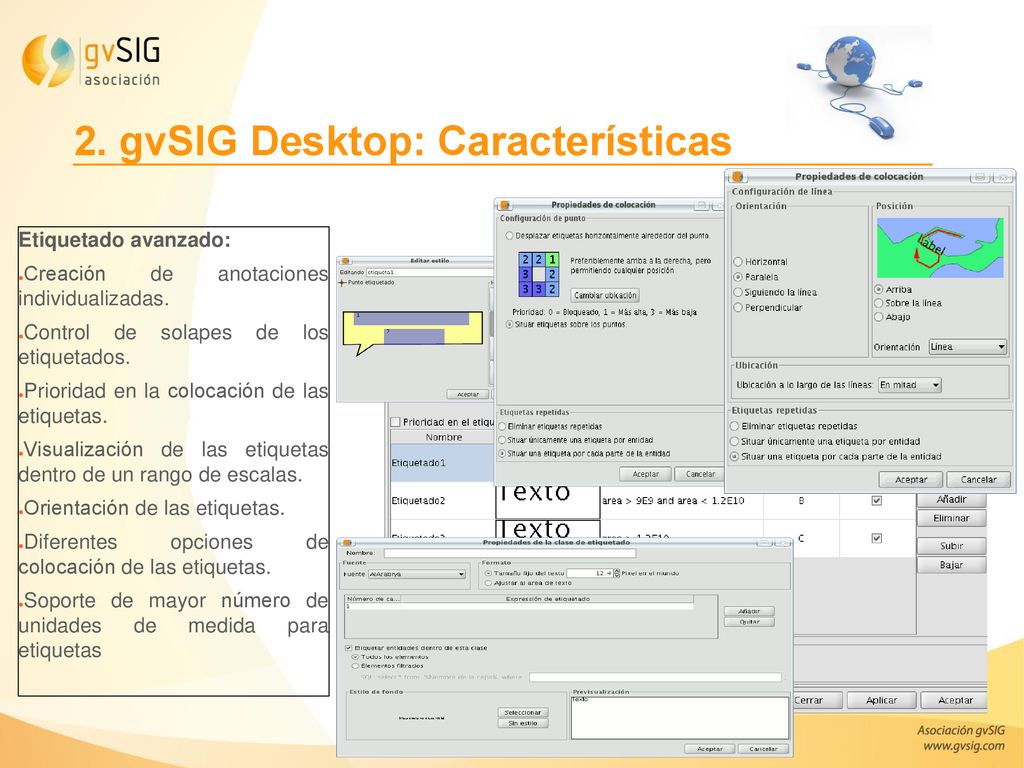Pick the white center cell of priority grid
This screenshot has height=768, width=1024.
pyautogui.click(x=539, y=274)
